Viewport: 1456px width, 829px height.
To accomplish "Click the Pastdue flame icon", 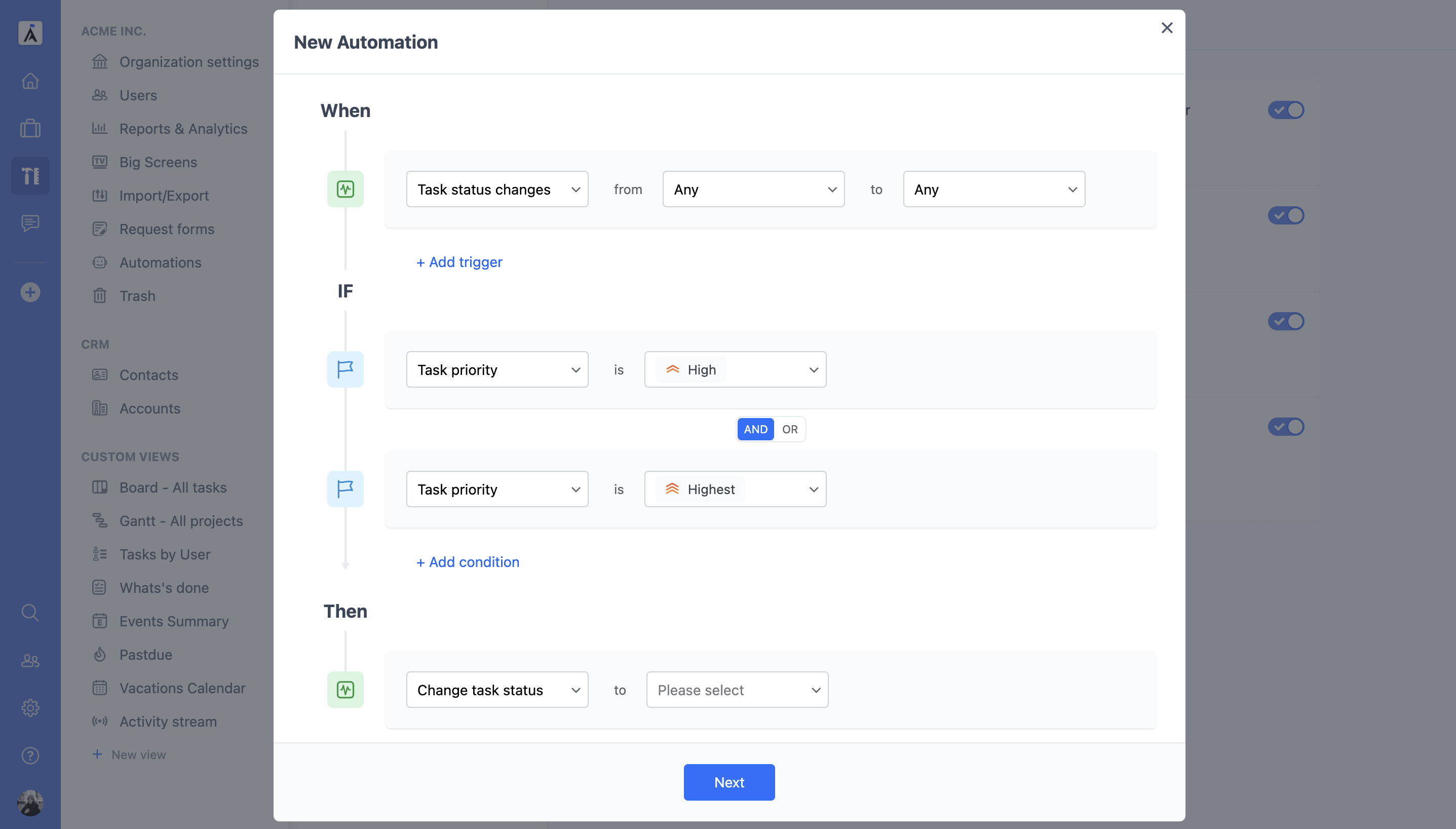I will 100,655.
